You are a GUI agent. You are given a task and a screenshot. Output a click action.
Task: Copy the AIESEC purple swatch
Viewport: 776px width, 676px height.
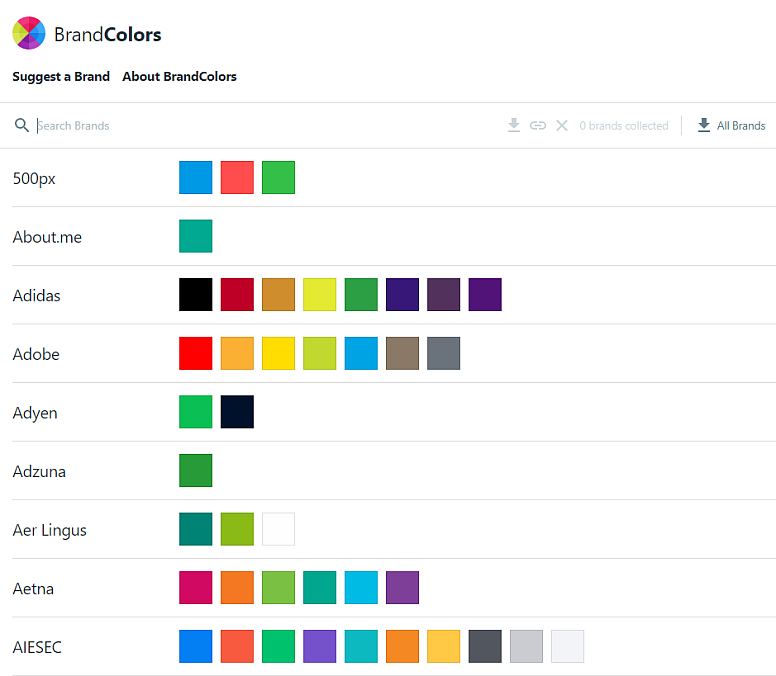click(320, 646)
